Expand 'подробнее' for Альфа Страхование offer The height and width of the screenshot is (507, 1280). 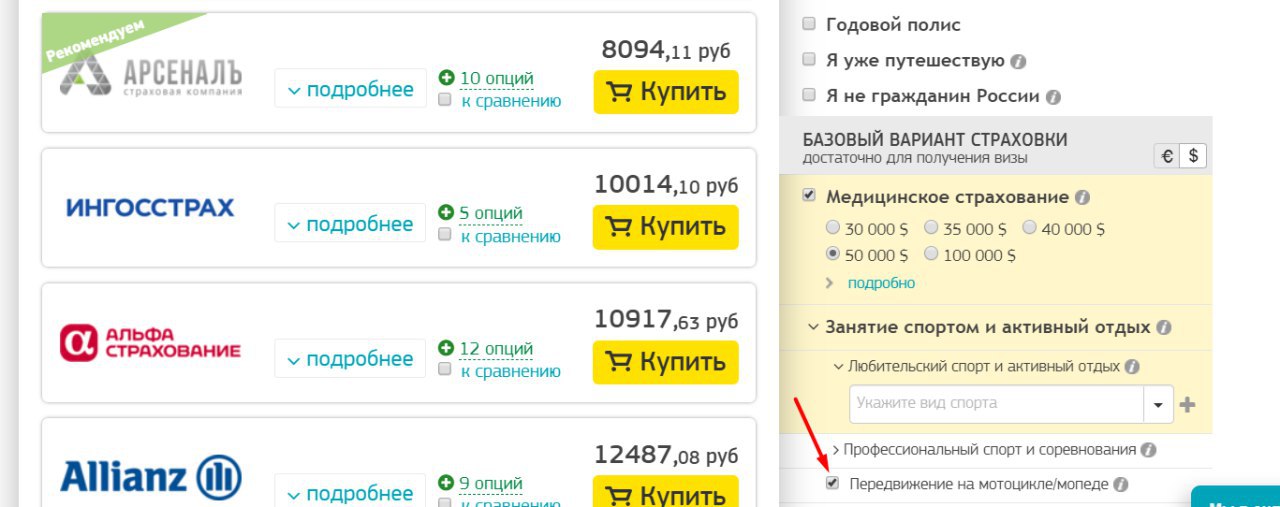click(350, 359)
